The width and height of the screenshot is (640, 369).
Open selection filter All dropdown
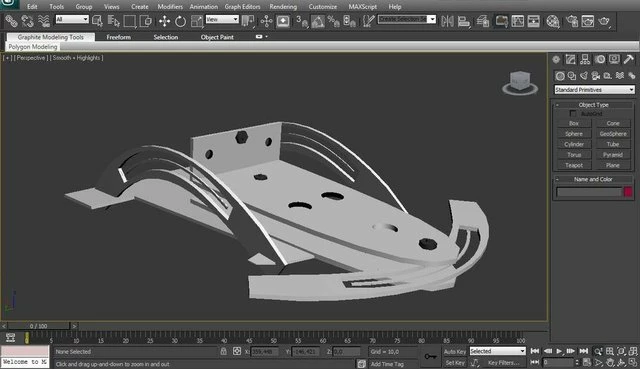pyautogui.click(x=72, y=19)
